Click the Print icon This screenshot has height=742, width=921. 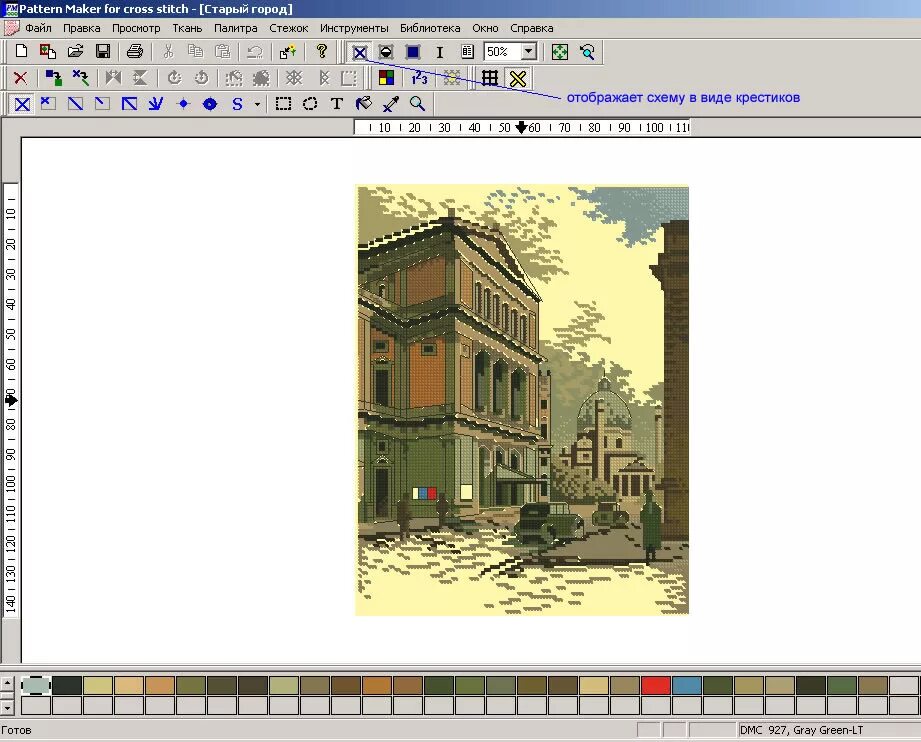pyautogui.click(x=135, y=52)
